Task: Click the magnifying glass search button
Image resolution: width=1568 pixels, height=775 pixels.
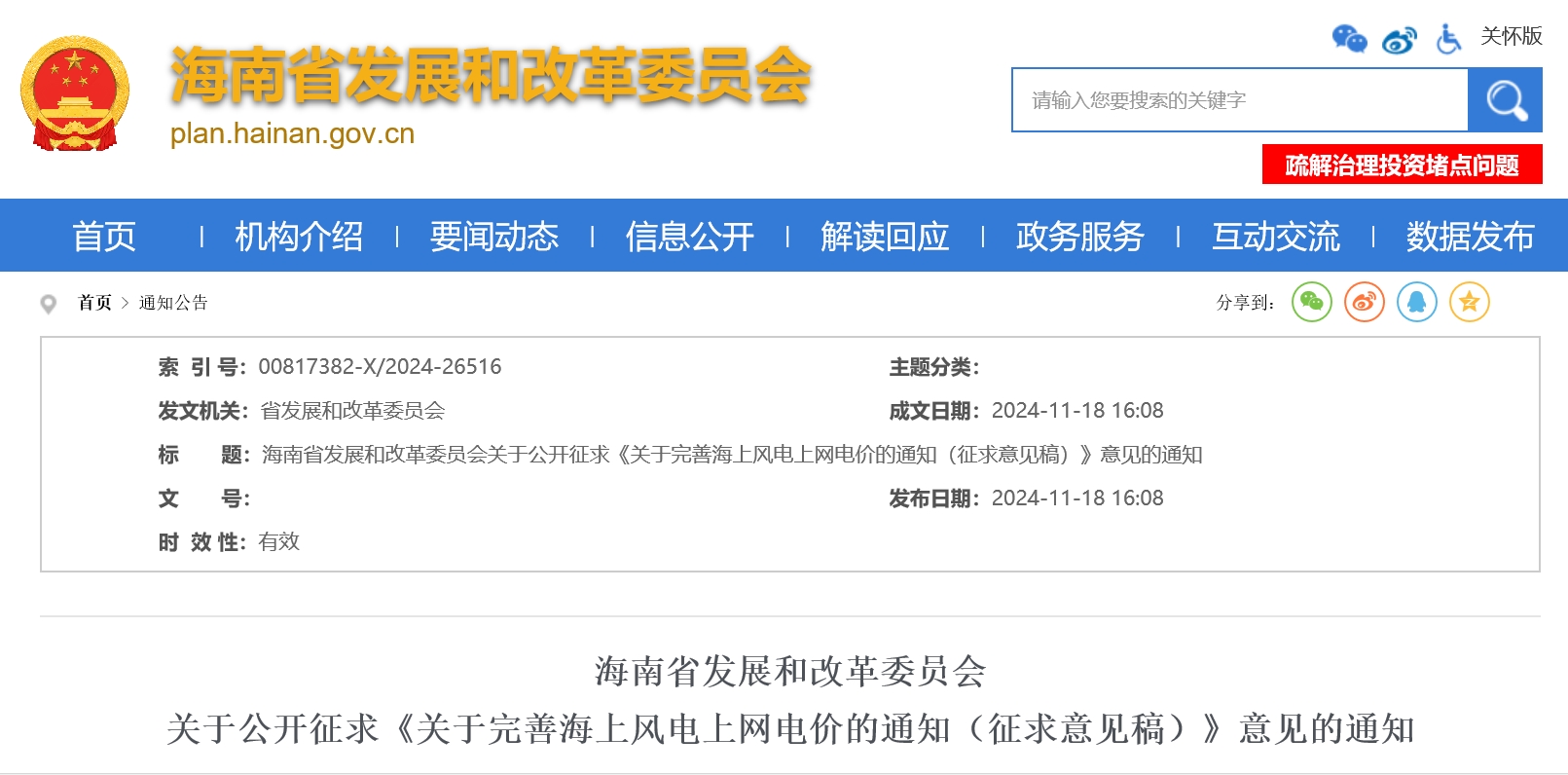Action: click(x=1505, y=100)
